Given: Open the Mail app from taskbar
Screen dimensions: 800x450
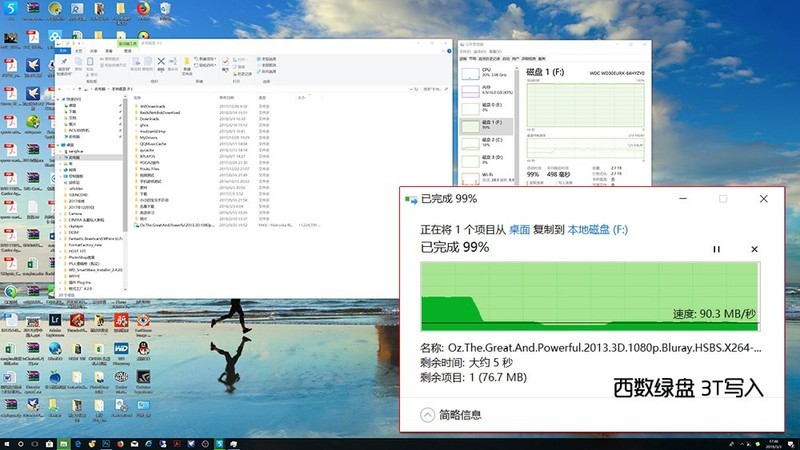Looking at the screenshot, I should pyautogui.click(x=134, y=444).
